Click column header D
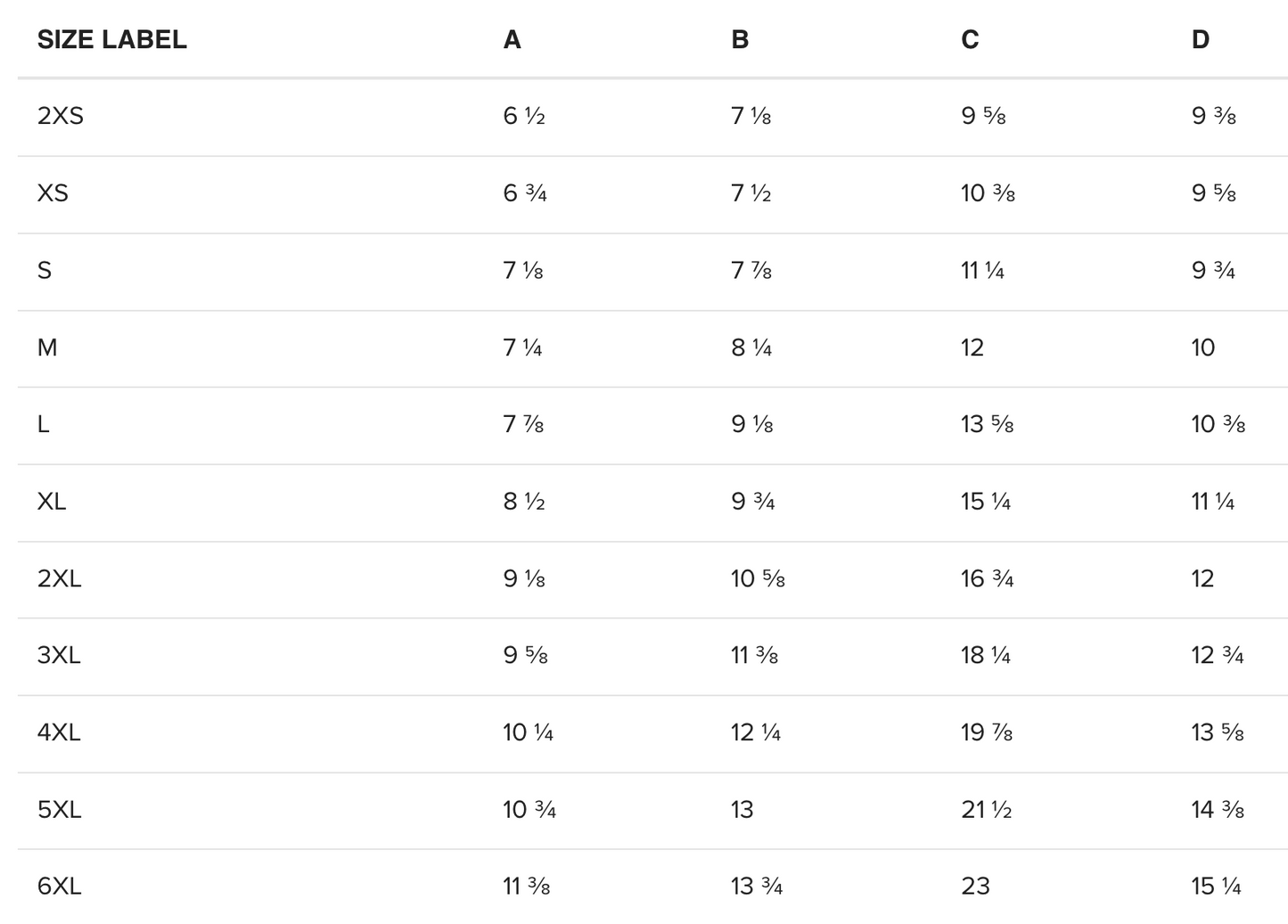 pos(1200,40)
